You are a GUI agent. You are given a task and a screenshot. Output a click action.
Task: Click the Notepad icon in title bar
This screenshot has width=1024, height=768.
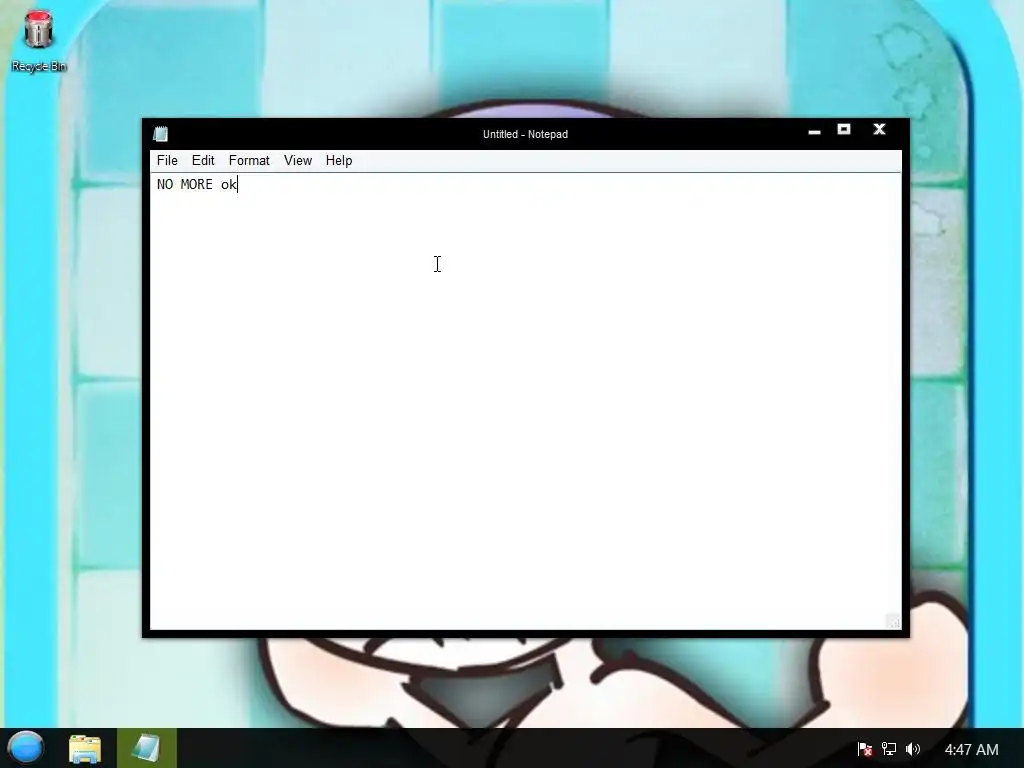[161, 134]
